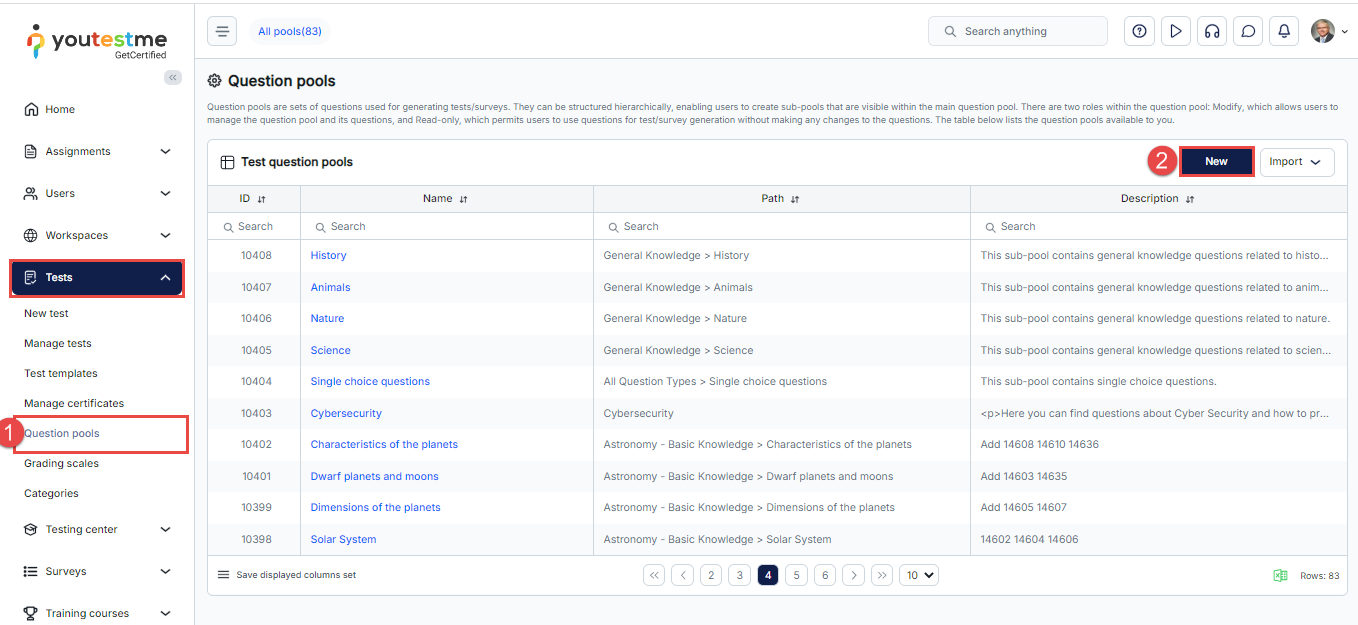Screen dimensions: 1358x625
Task: Click the New button
Action: [1216, 162]
